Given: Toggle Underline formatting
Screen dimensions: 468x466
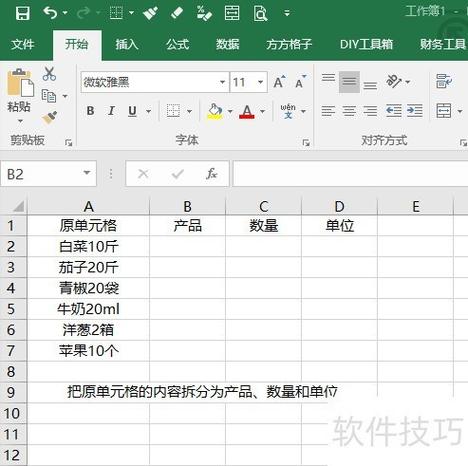Looking at the screenshot, I should [x=132, y=111].
